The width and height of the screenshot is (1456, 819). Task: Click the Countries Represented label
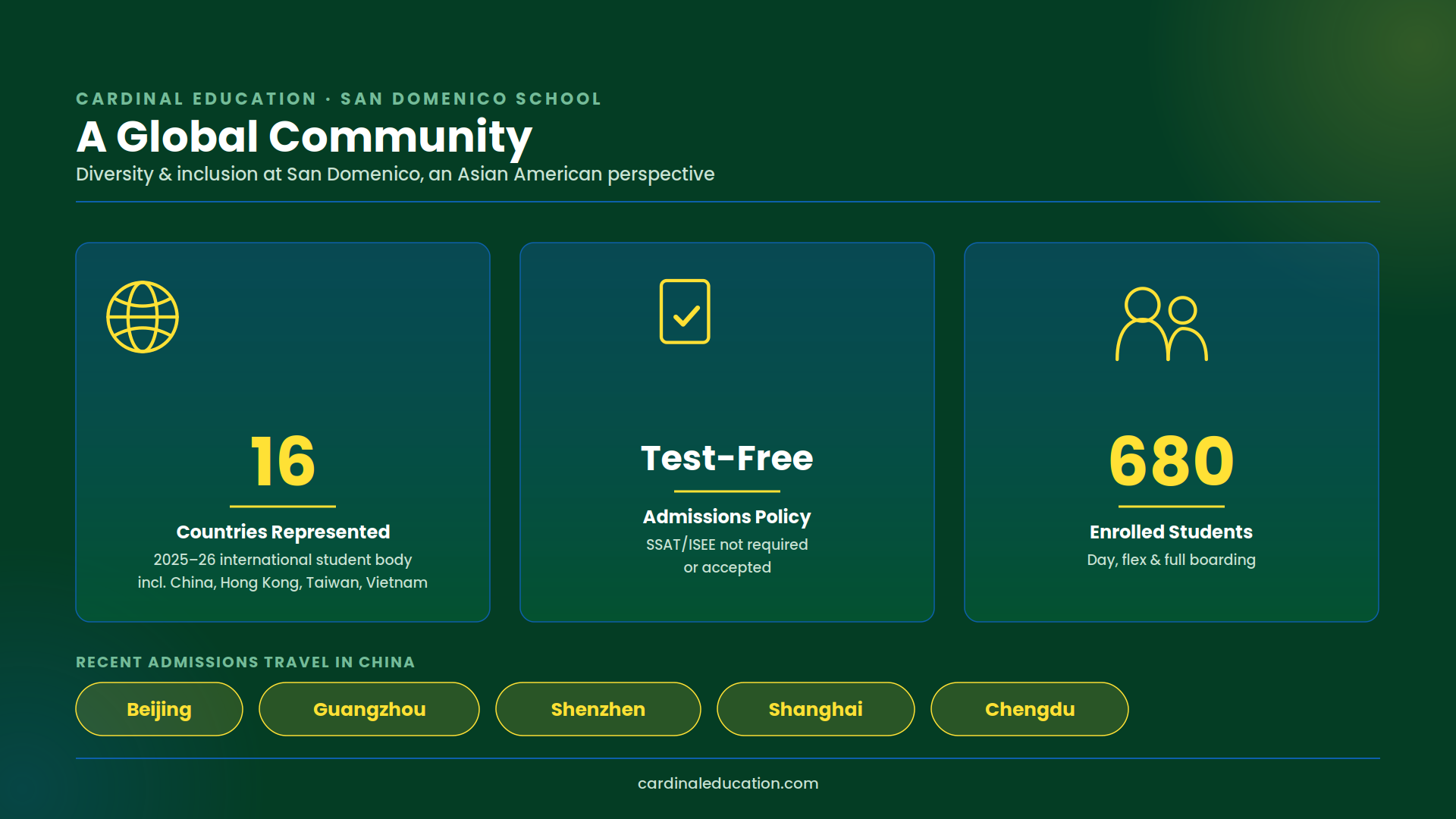[283, 532]
